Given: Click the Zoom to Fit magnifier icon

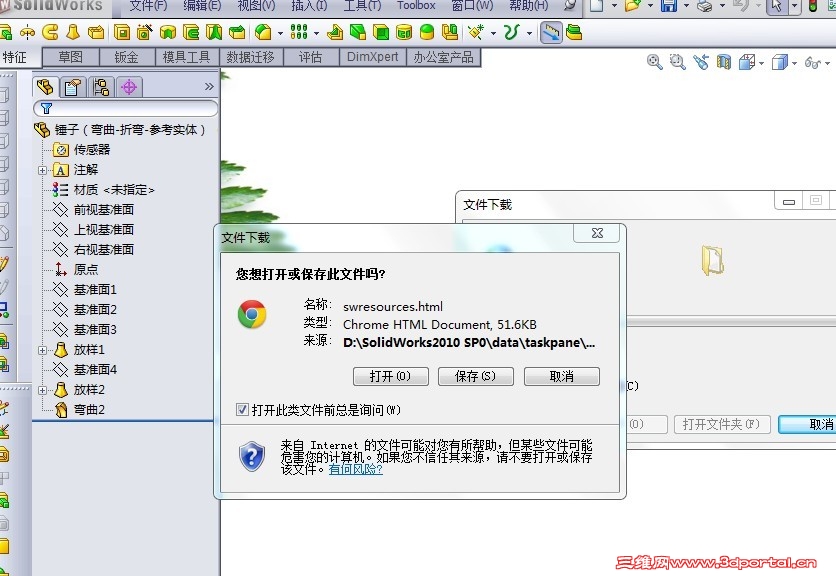Looking at the screenshot, I should (x=654, y=62).
